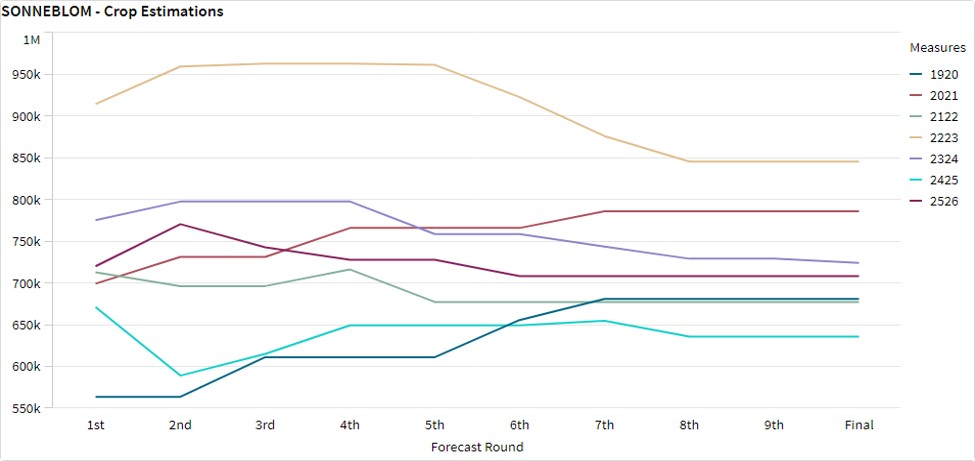975x461 pixels.
Task: Click the Final round x-axis label
Action: [858, 425]
